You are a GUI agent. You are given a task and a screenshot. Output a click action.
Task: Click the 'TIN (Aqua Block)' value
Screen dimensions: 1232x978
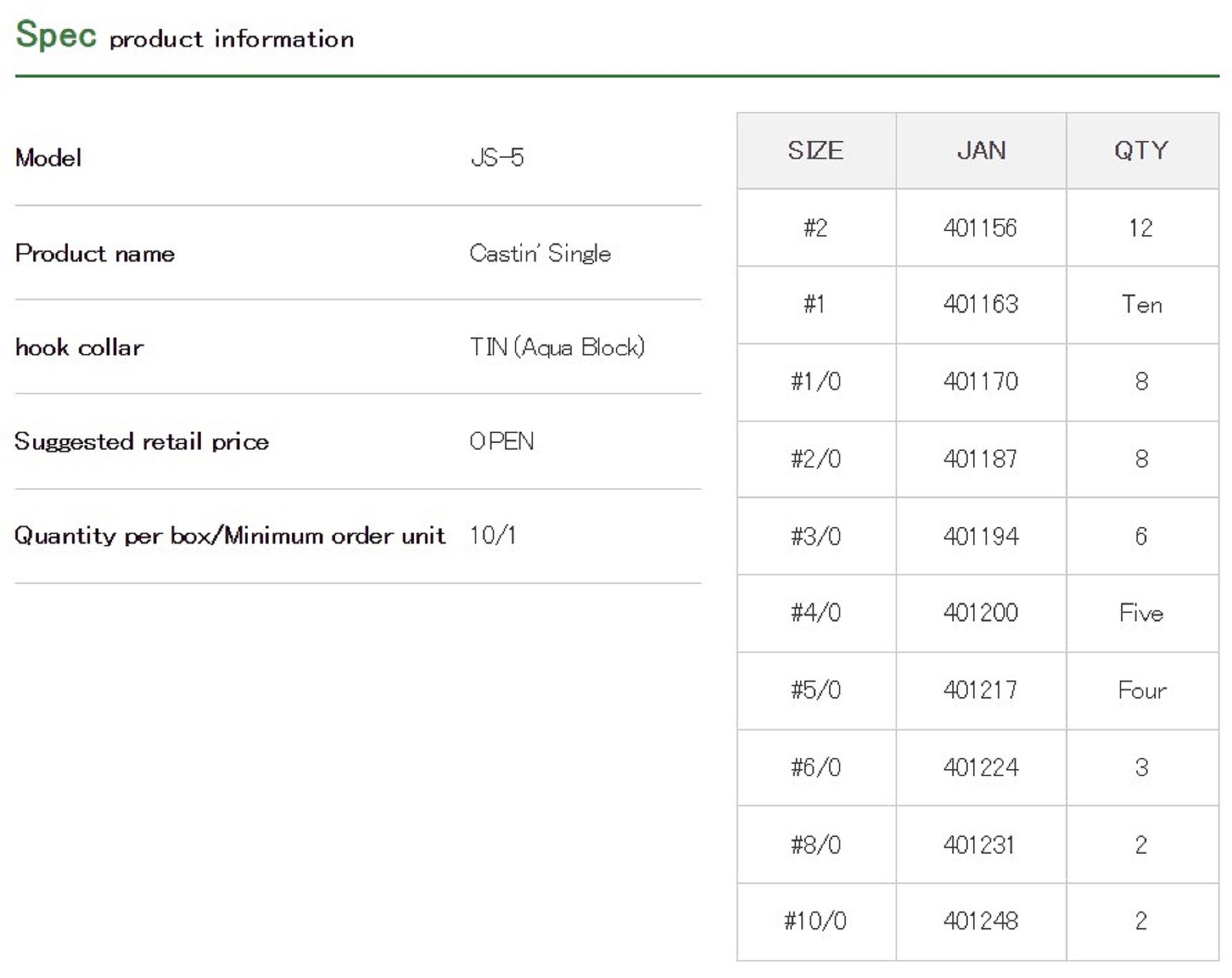pyautogui.click(x=557, y=347)
